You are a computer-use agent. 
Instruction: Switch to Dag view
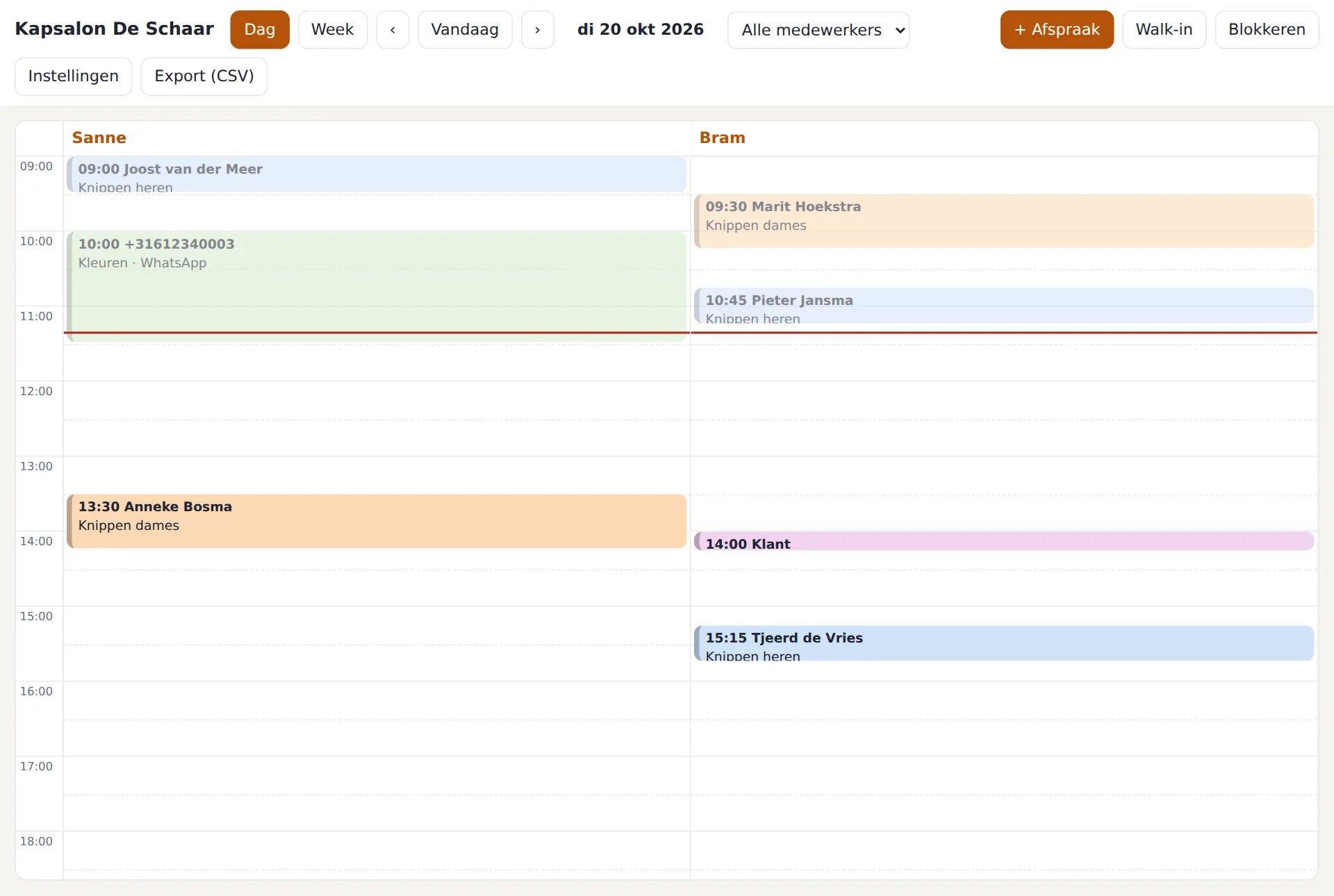[260, 30]
